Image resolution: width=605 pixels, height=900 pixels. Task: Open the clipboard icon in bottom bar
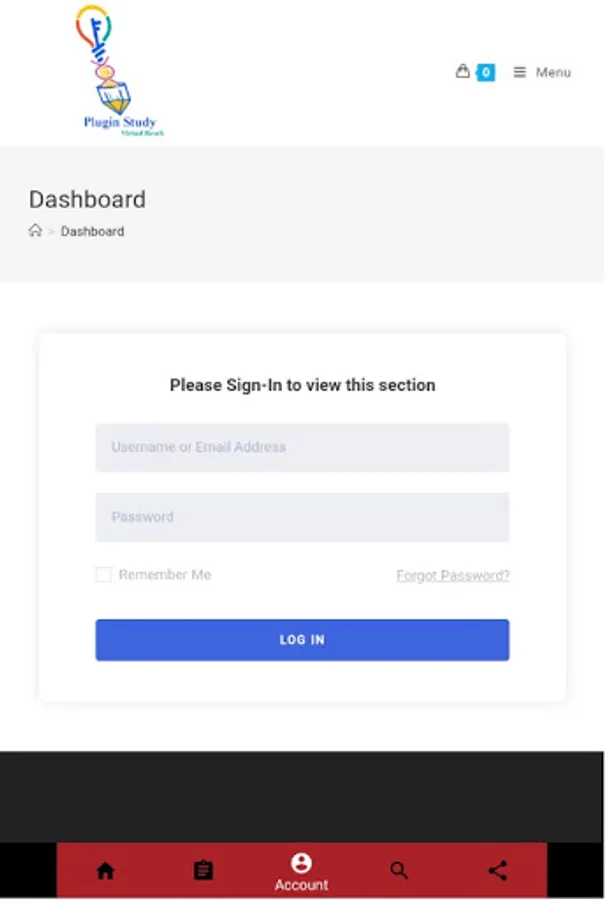[203, 870]
